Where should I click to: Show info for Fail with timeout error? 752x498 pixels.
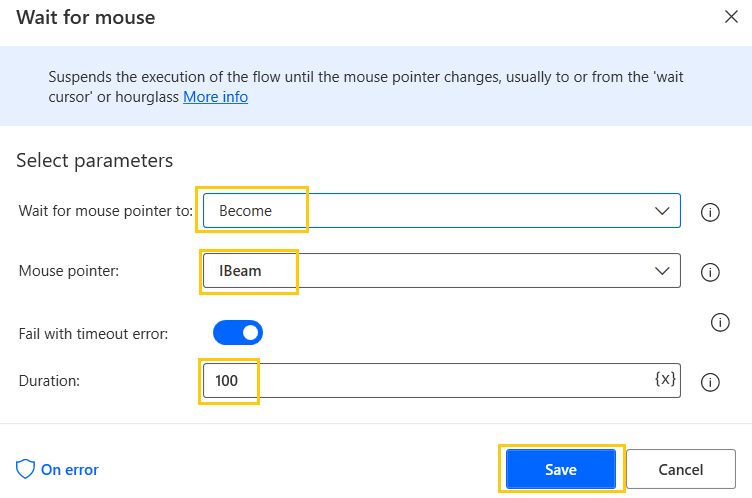click(719, 322)
